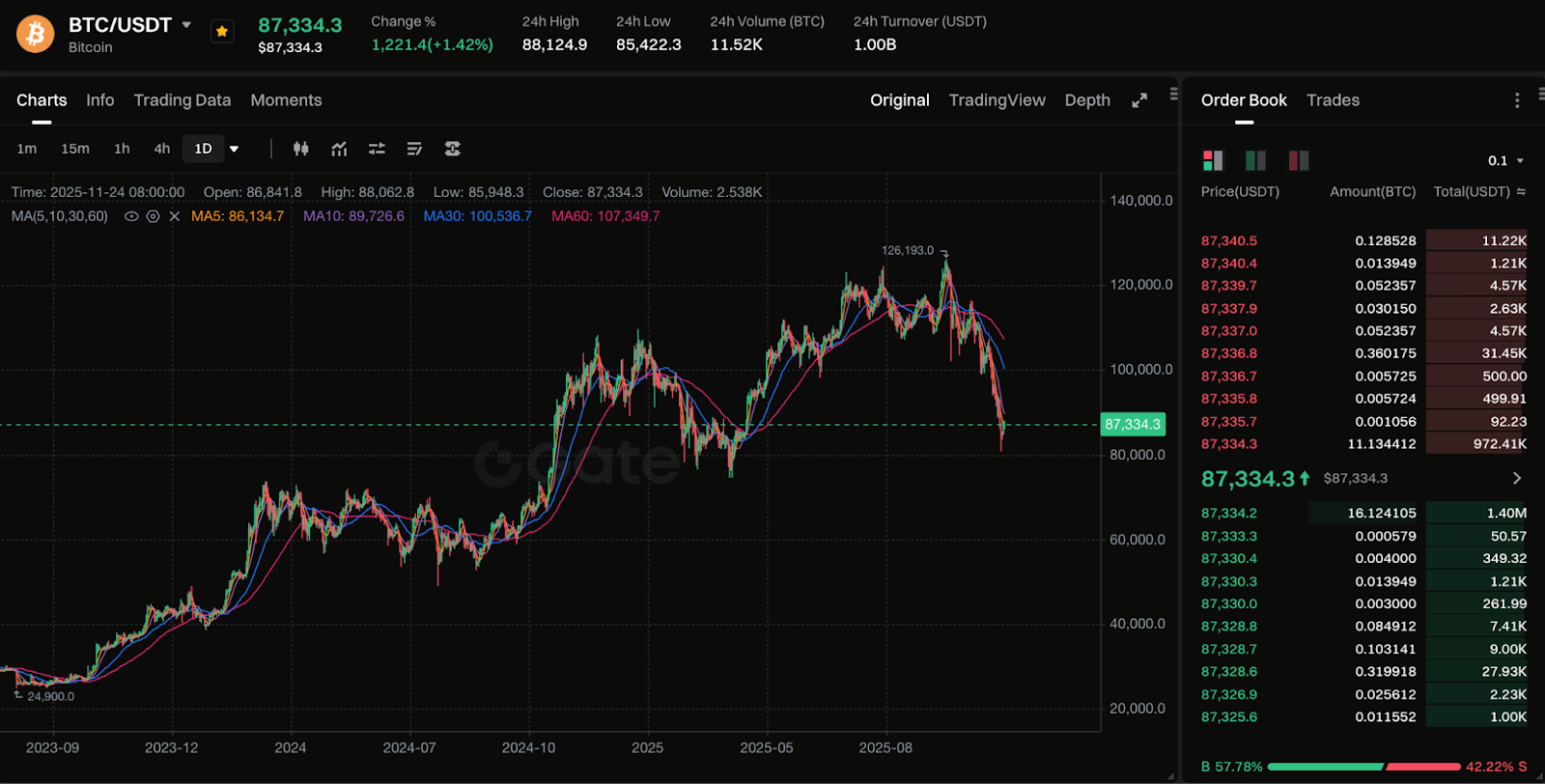Click the buy/sell ratio bar
This screenshot has height=784, width=1545.
(1363, 767)
